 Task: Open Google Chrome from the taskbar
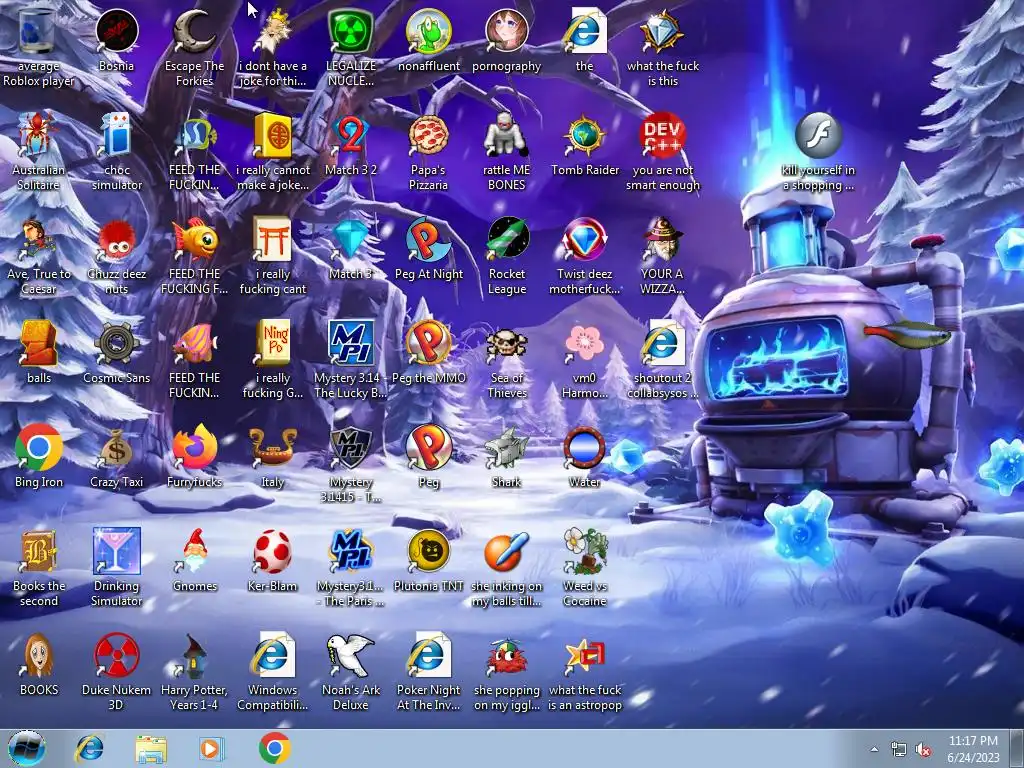274,748
